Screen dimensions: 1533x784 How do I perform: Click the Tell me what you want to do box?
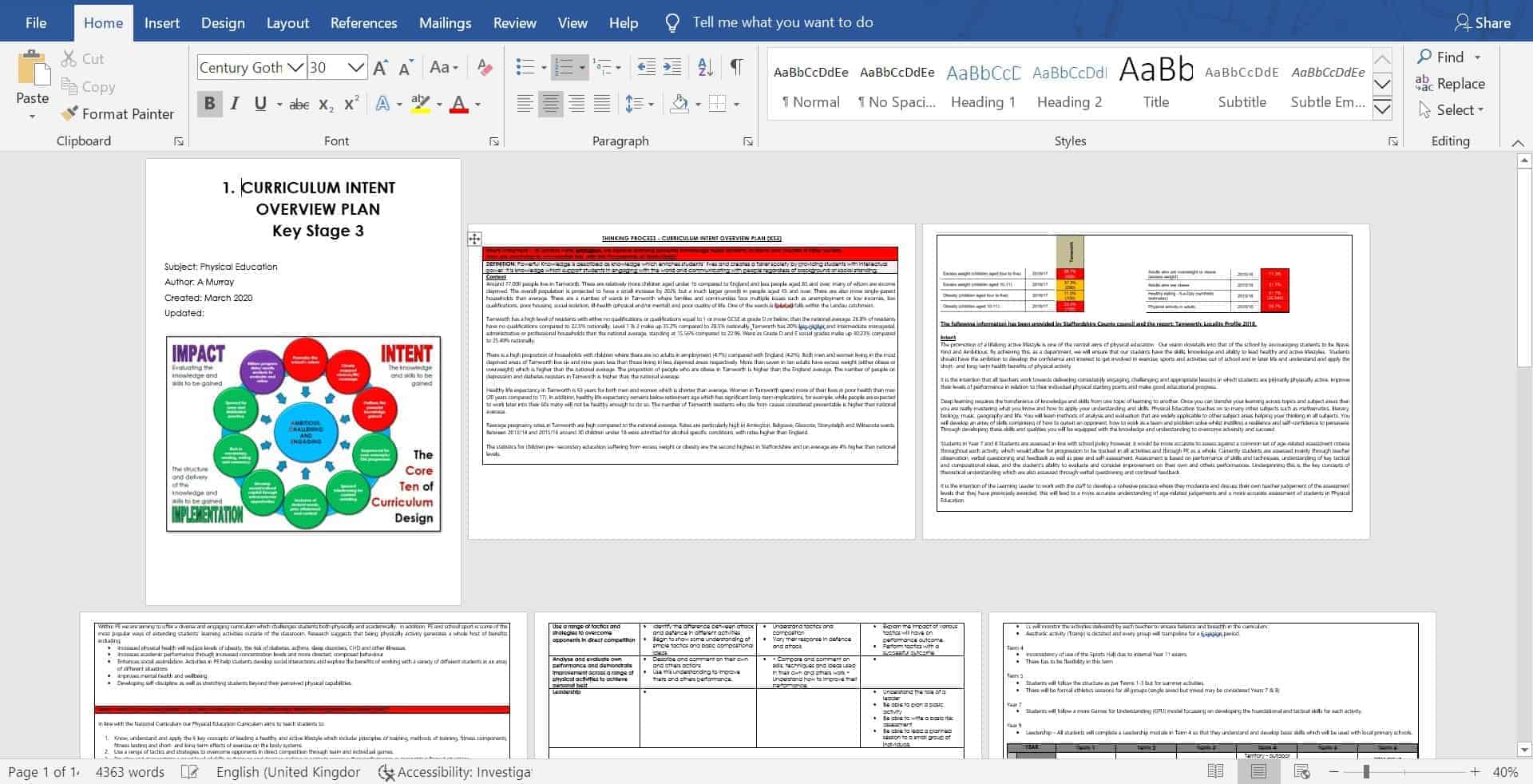tap(782, 23)
